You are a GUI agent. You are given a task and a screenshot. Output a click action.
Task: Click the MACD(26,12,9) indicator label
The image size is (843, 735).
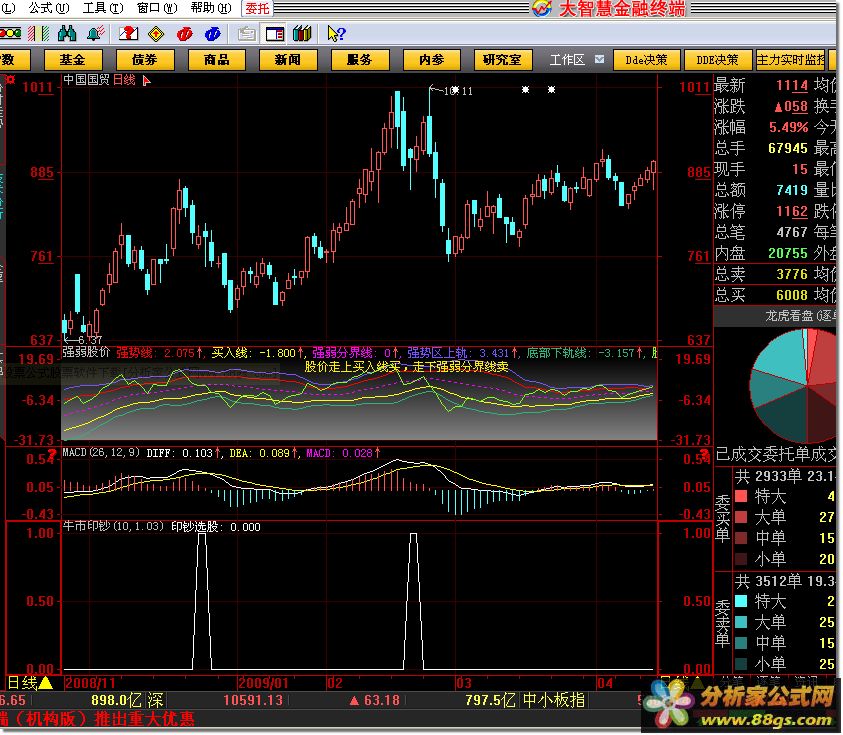[101, 453]
